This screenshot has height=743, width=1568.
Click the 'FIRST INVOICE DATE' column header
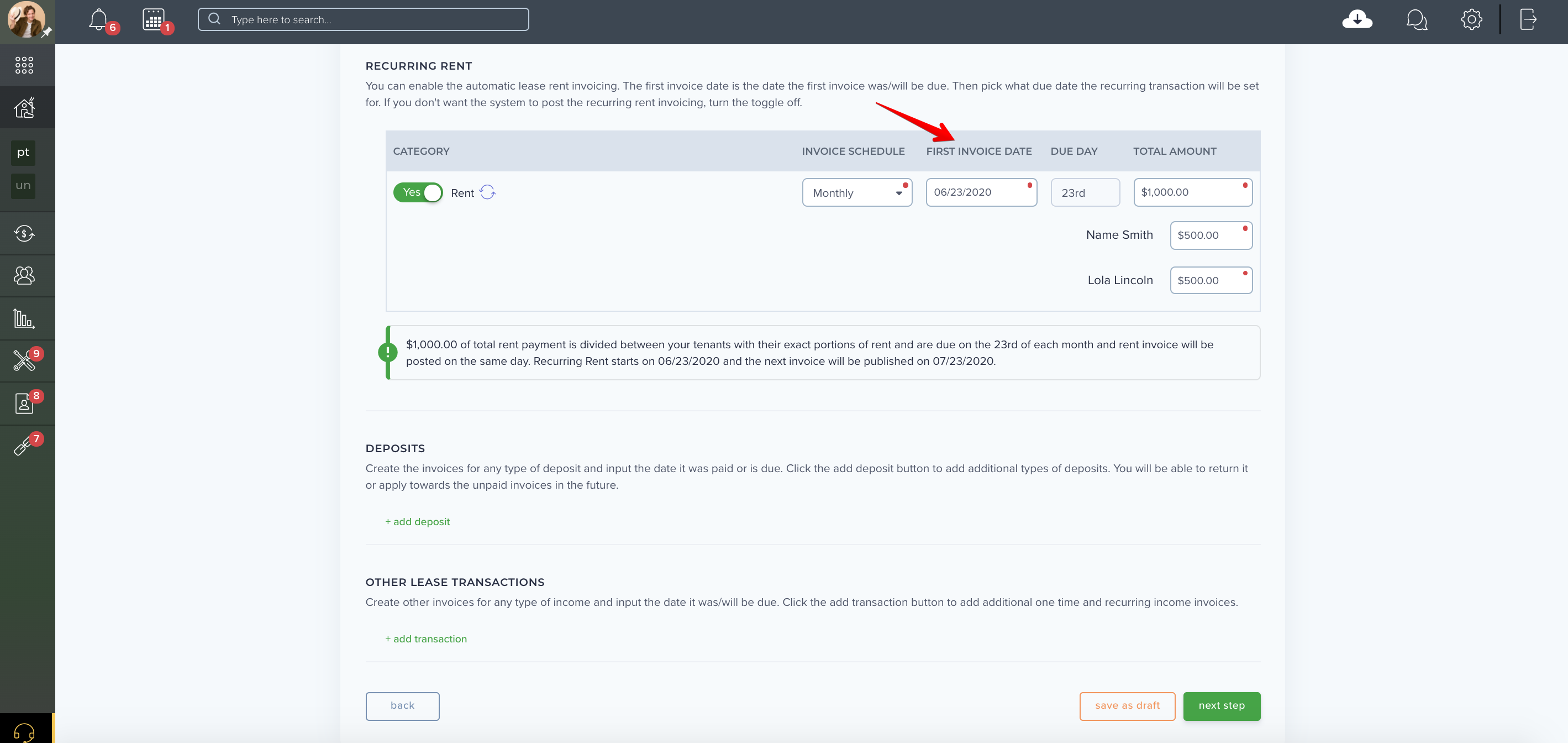tap(979, 151)
